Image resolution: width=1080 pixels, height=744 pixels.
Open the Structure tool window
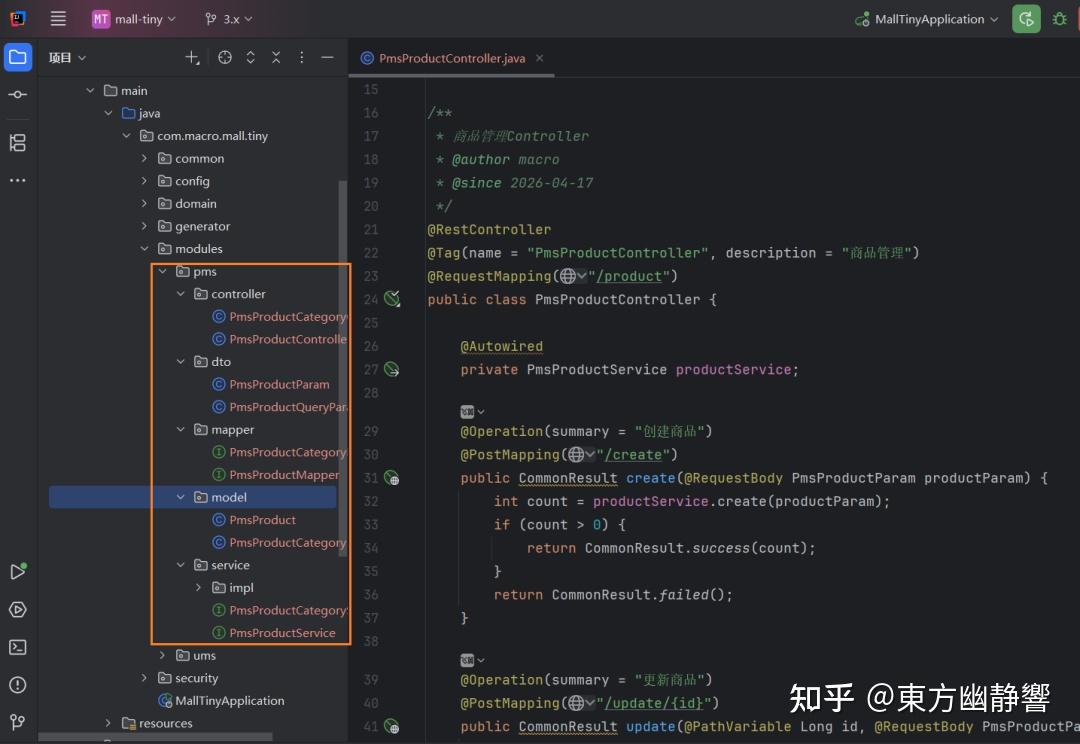[18, 143]
